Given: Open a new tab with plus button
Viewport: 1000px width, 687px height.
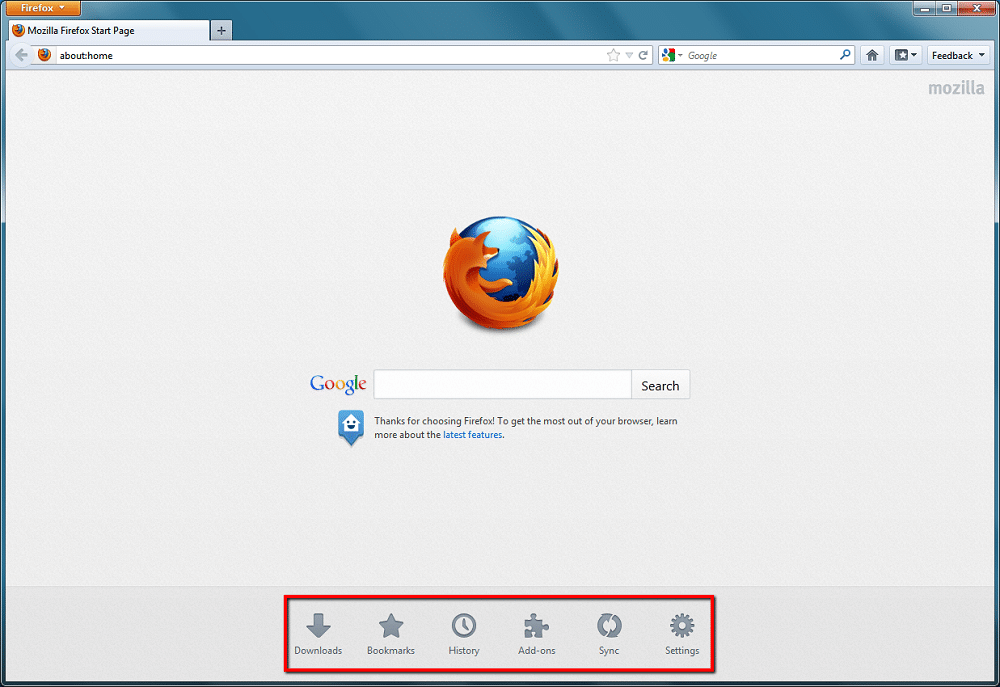Looking at the screenshot, I should click(x=221, y=30).
